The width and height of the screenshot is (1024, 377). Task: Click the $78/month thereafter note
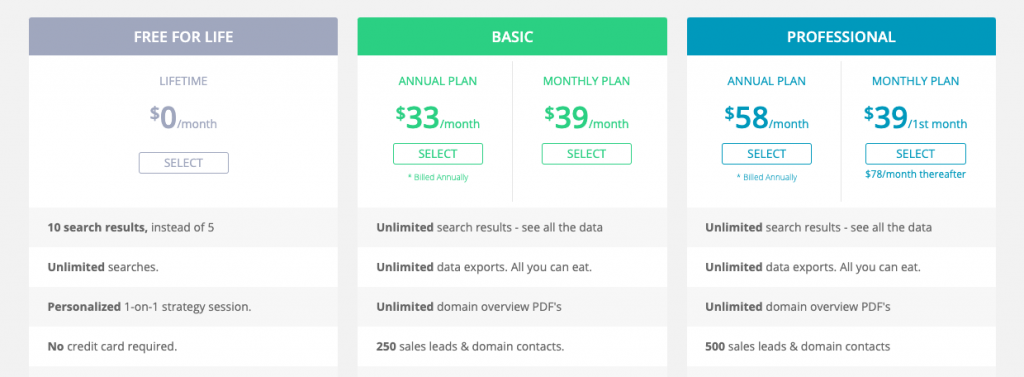click(916, 174)
